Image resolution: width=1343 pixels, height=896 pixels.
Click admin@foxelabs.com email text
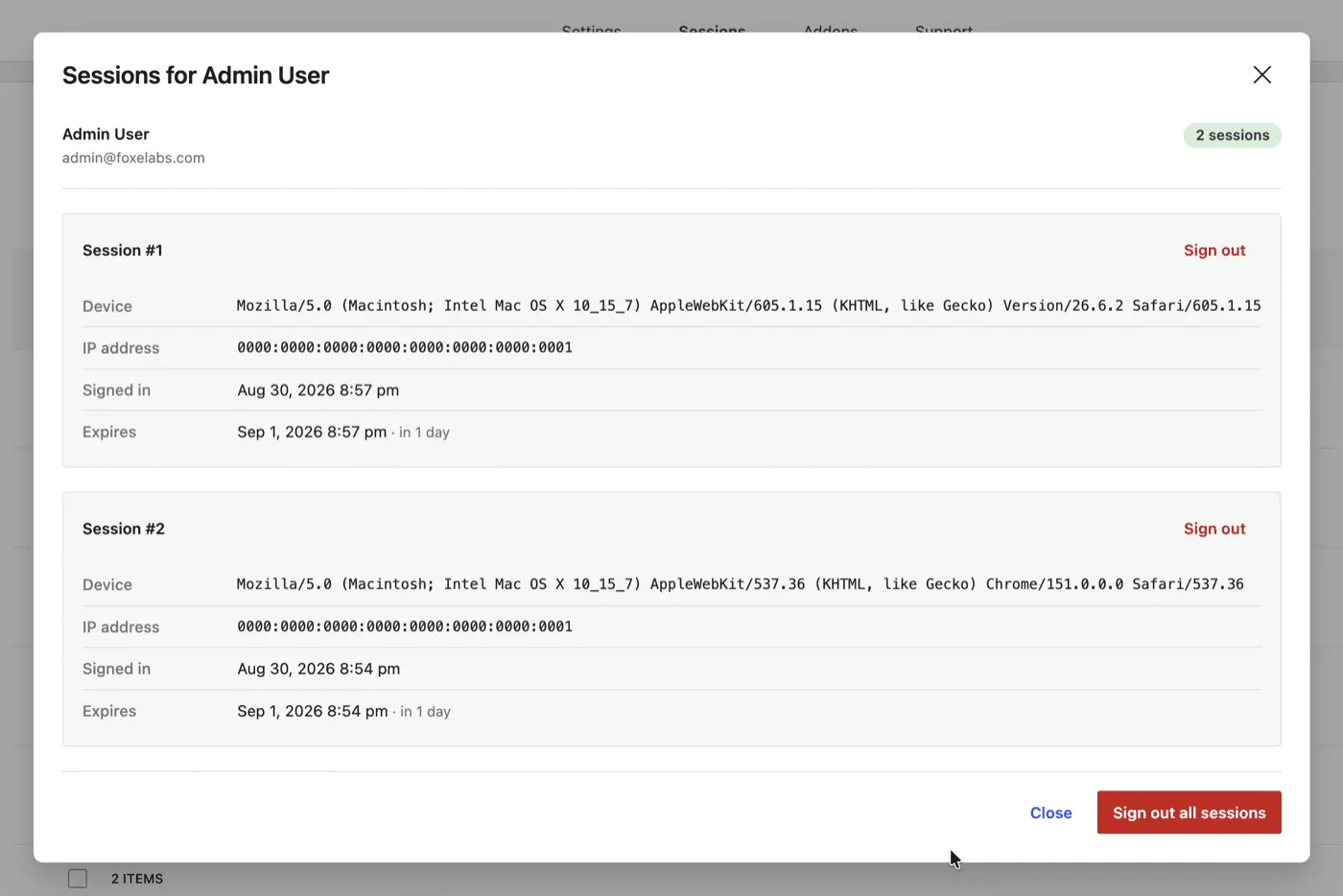133,158
